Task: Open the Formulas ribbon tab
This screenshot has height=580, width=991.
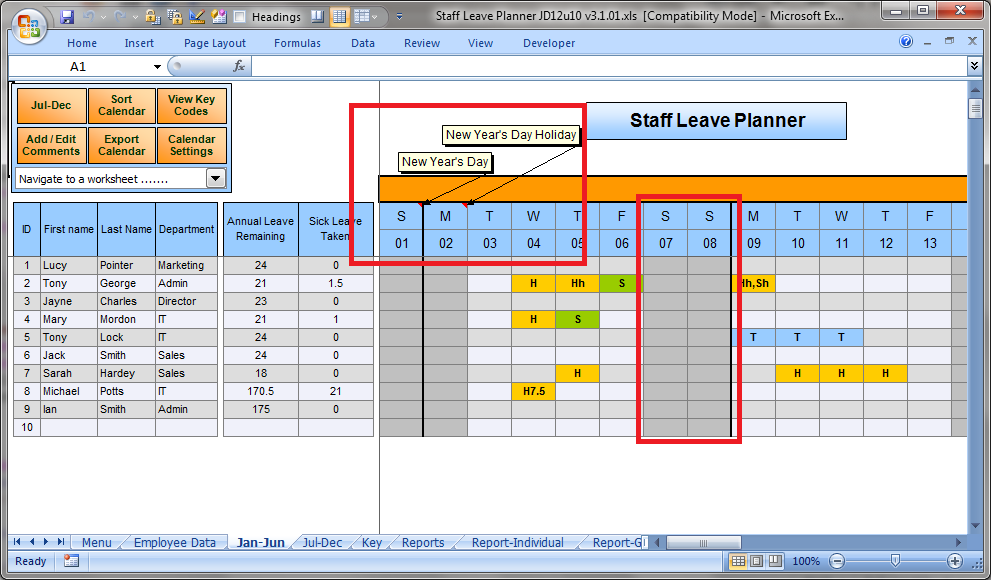Action: 297,43
